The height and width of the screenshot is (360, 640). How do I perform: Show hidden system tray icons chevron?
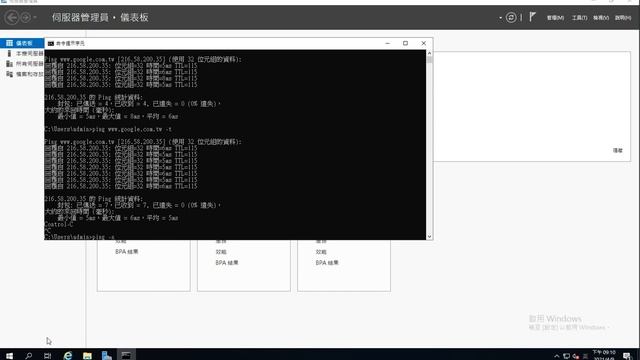(x=556, y=356)
